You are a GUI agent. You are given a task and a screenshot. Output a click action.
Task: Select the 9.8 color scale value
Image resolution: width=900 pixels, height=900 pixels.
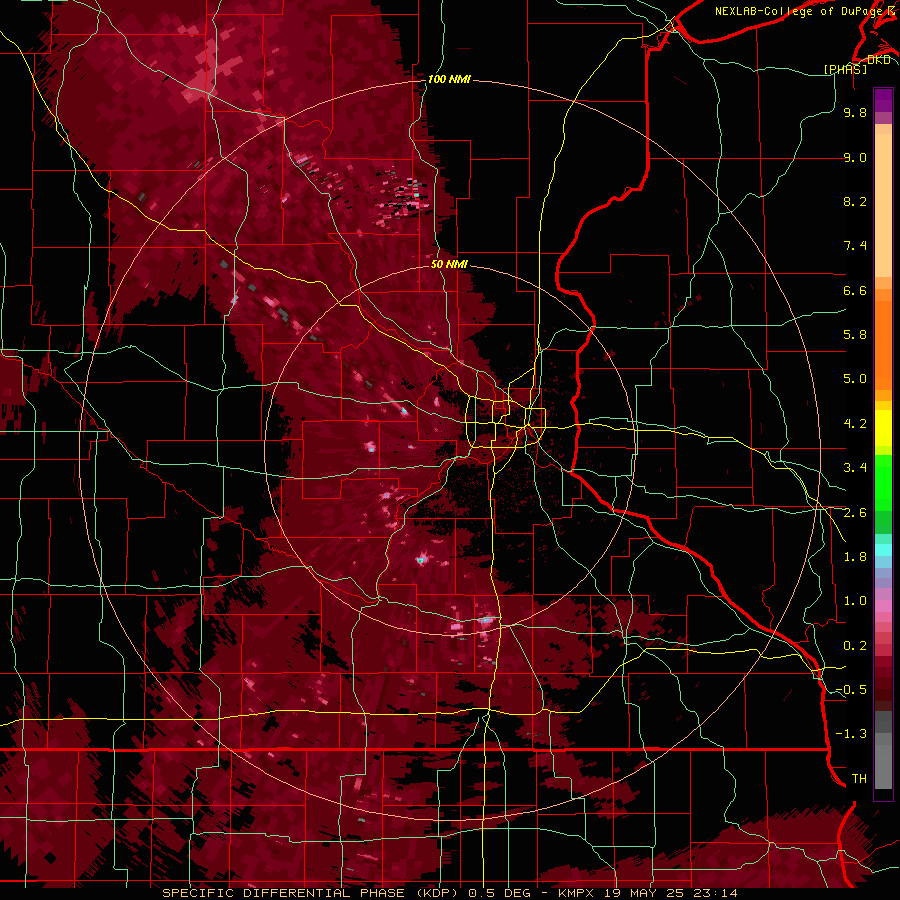(855, 113)
